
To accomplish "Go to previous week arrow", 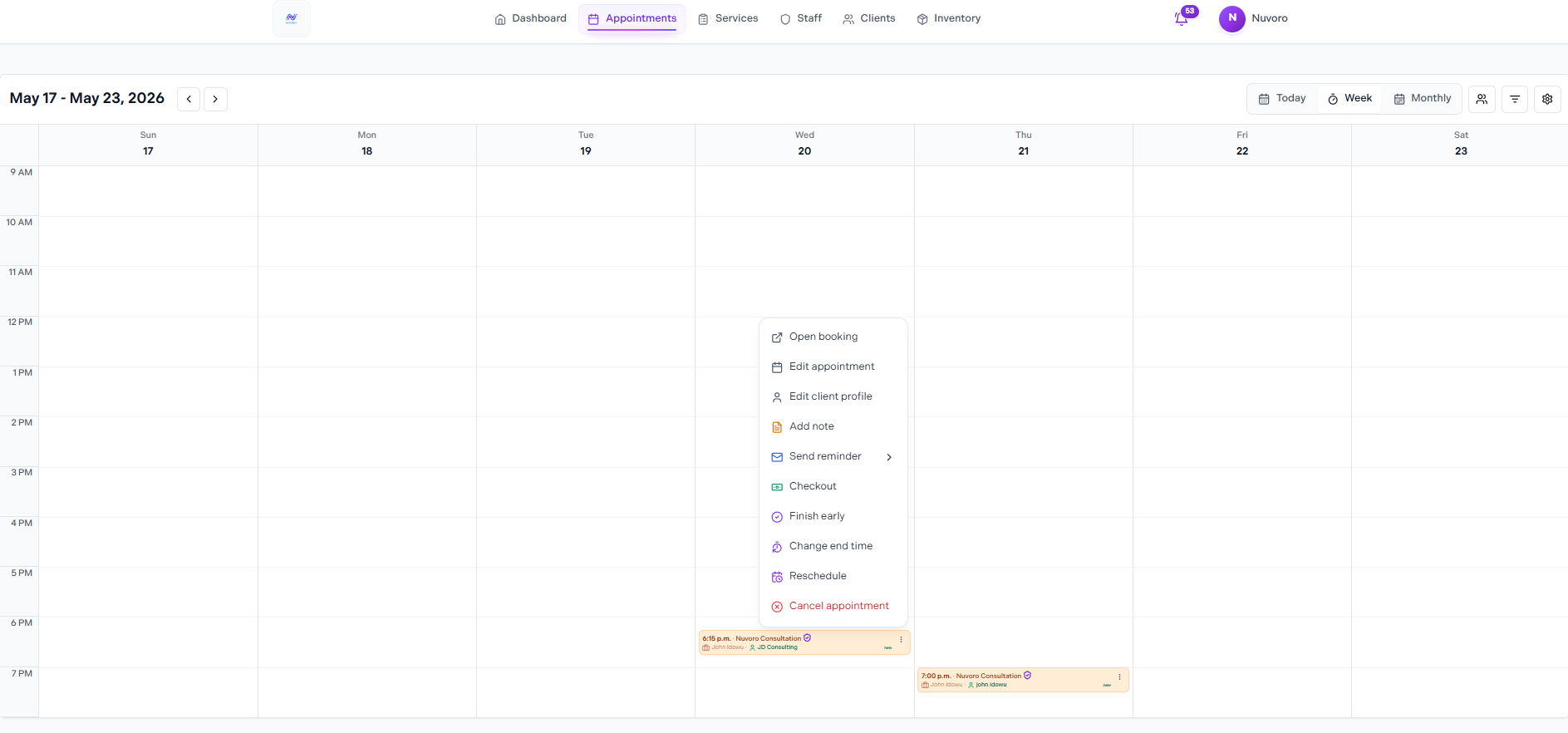I will point(189,99).
